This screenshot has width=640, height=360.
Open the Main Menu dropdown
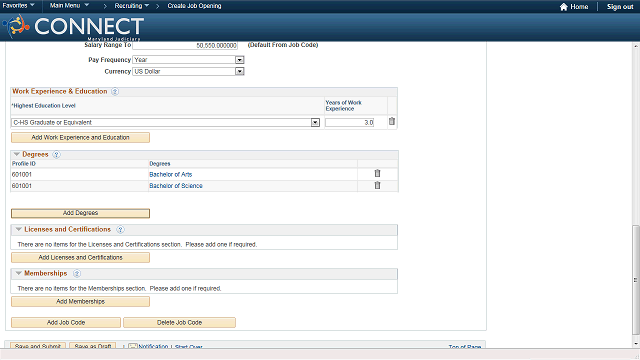point(69,6)
